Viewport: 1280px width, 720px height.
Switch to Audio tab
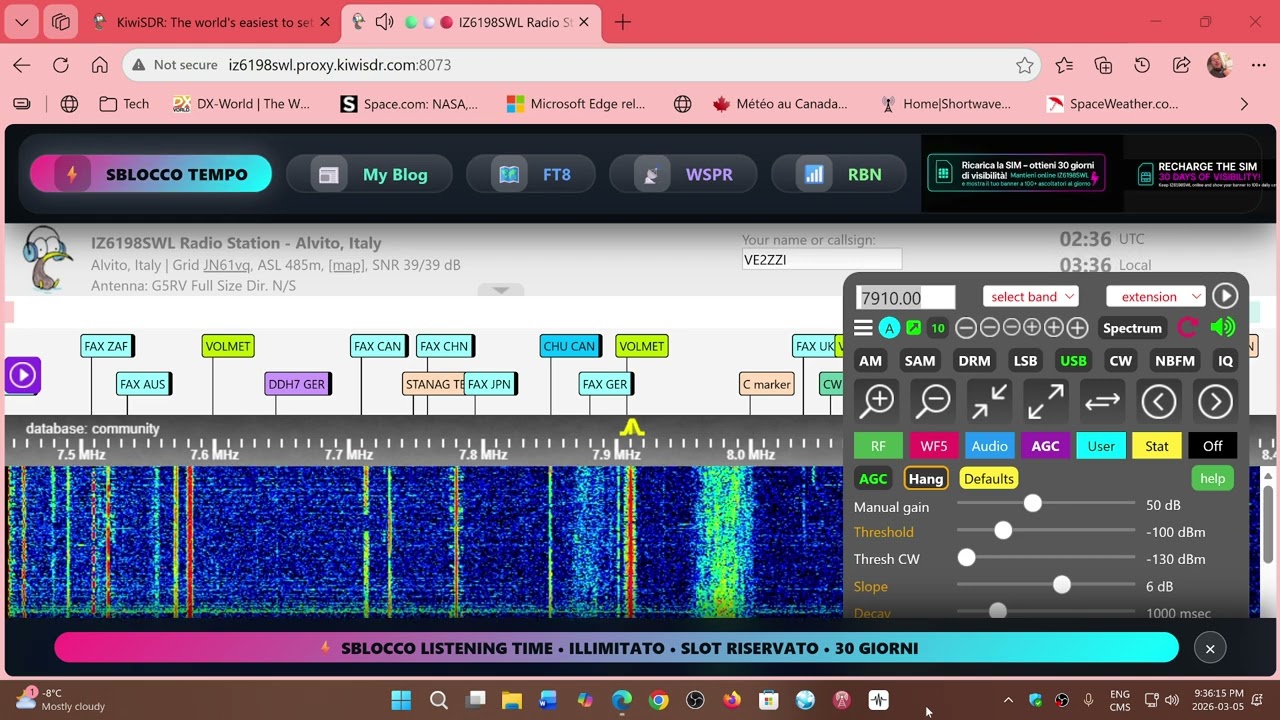[990, 446]
